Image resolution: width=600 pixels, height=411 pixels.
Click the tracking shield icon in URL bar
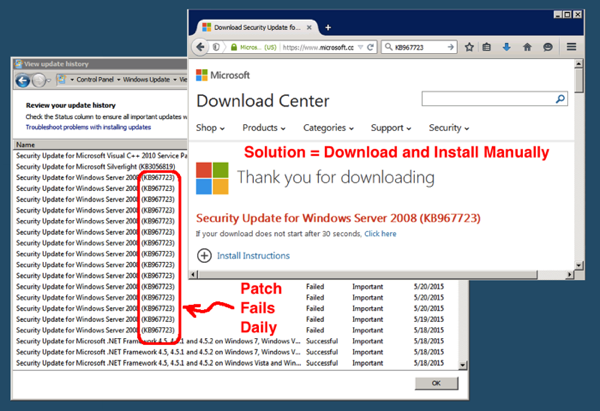(x=216, y=47)
